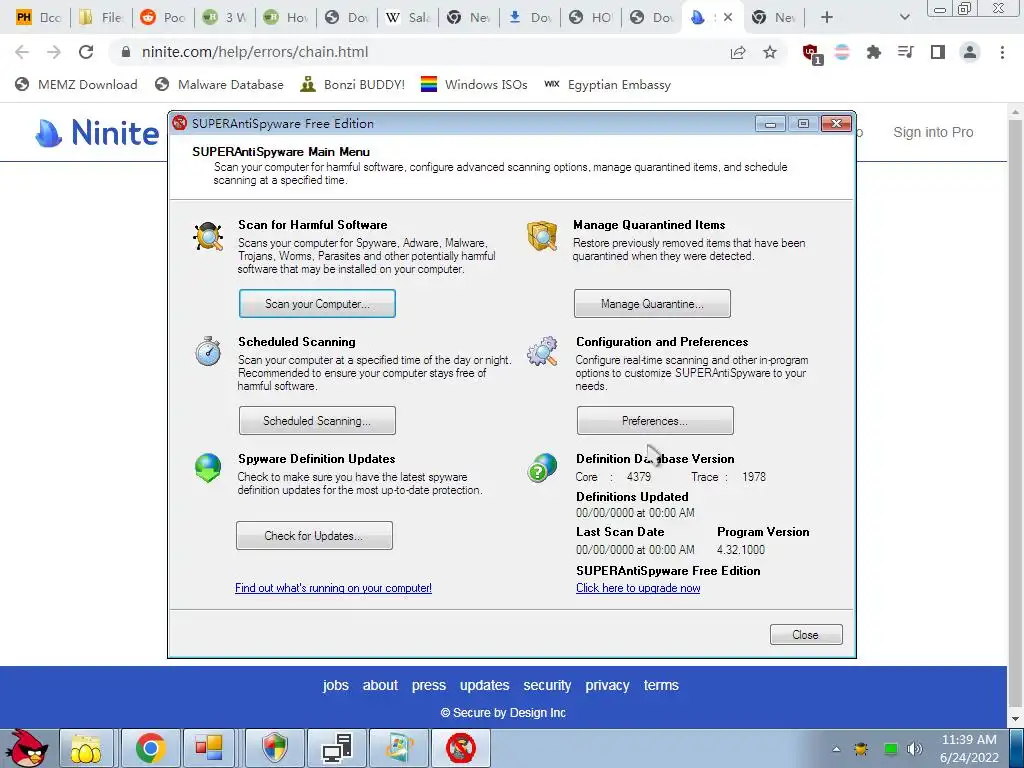Switch to the PH browser tab
The image size is (1024, 768).
click(x=39, y=18)
